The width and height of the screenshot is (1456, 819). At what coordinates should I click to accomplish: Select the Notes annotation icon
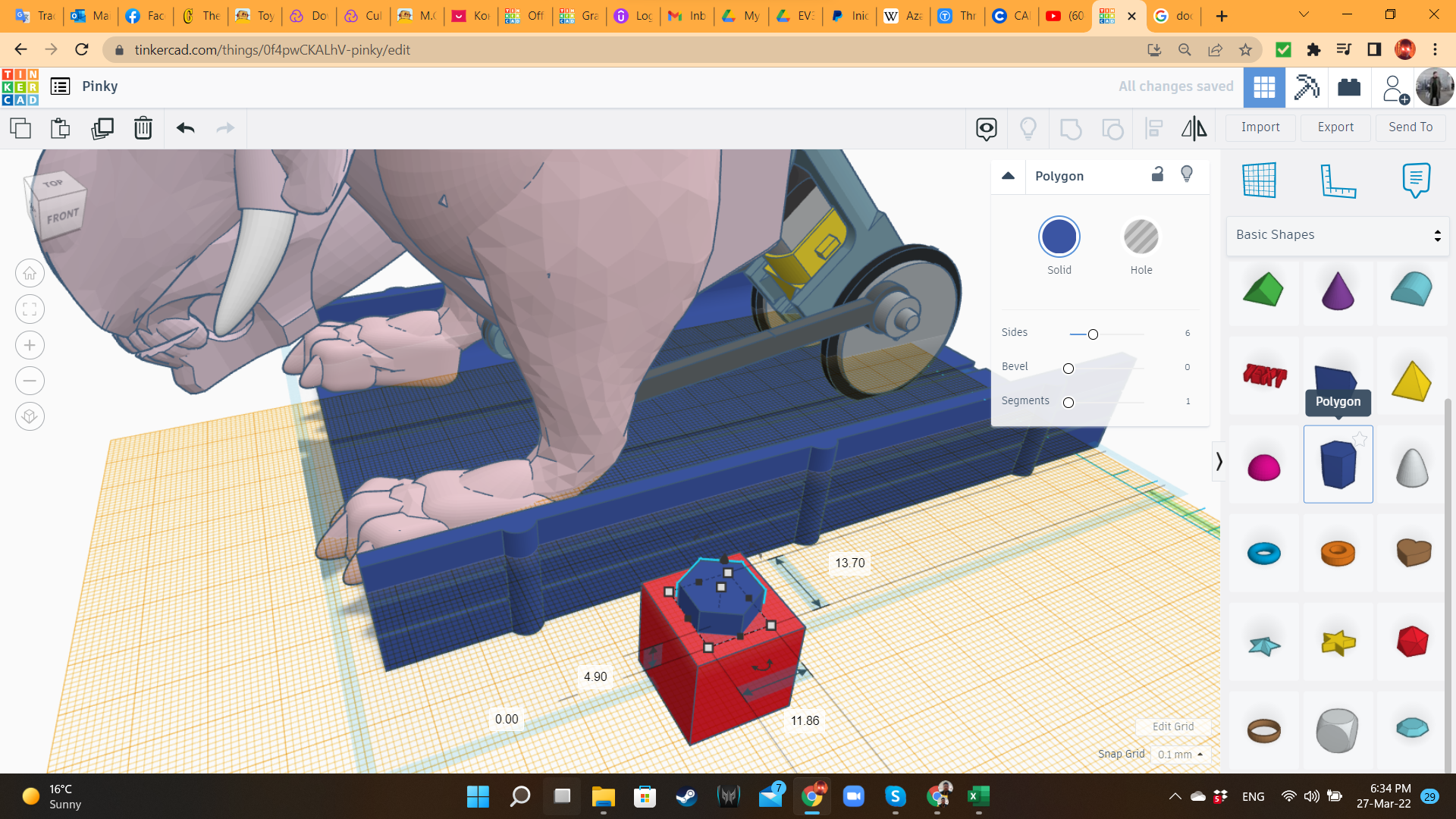1416,180
